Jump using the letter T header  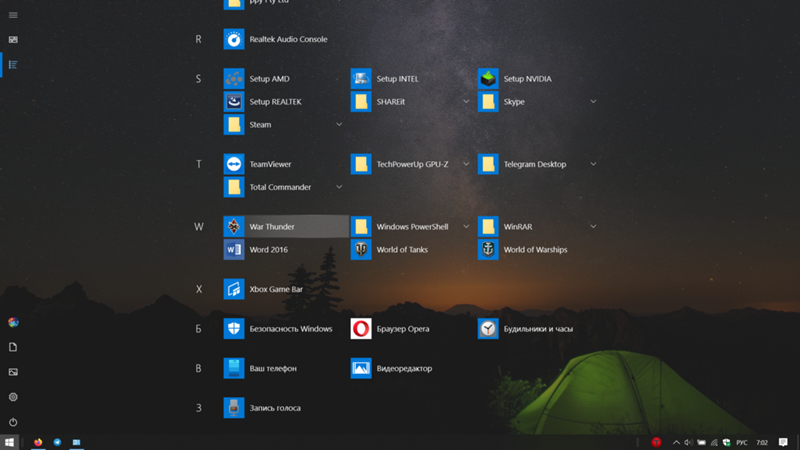pyautogui.click(x=198, y=164)
